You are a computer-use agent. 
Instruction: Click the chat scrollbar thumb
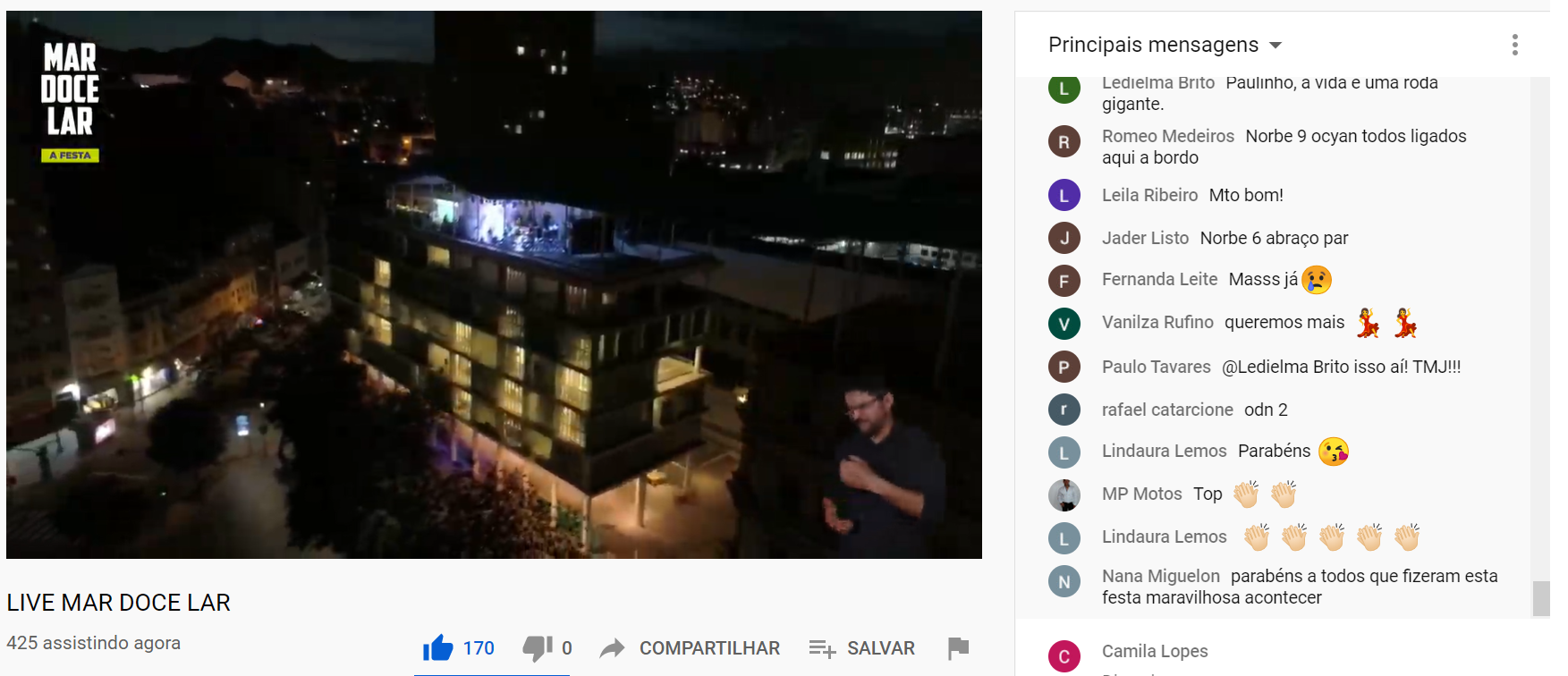pyautogui.click(x=1541, y=599)
